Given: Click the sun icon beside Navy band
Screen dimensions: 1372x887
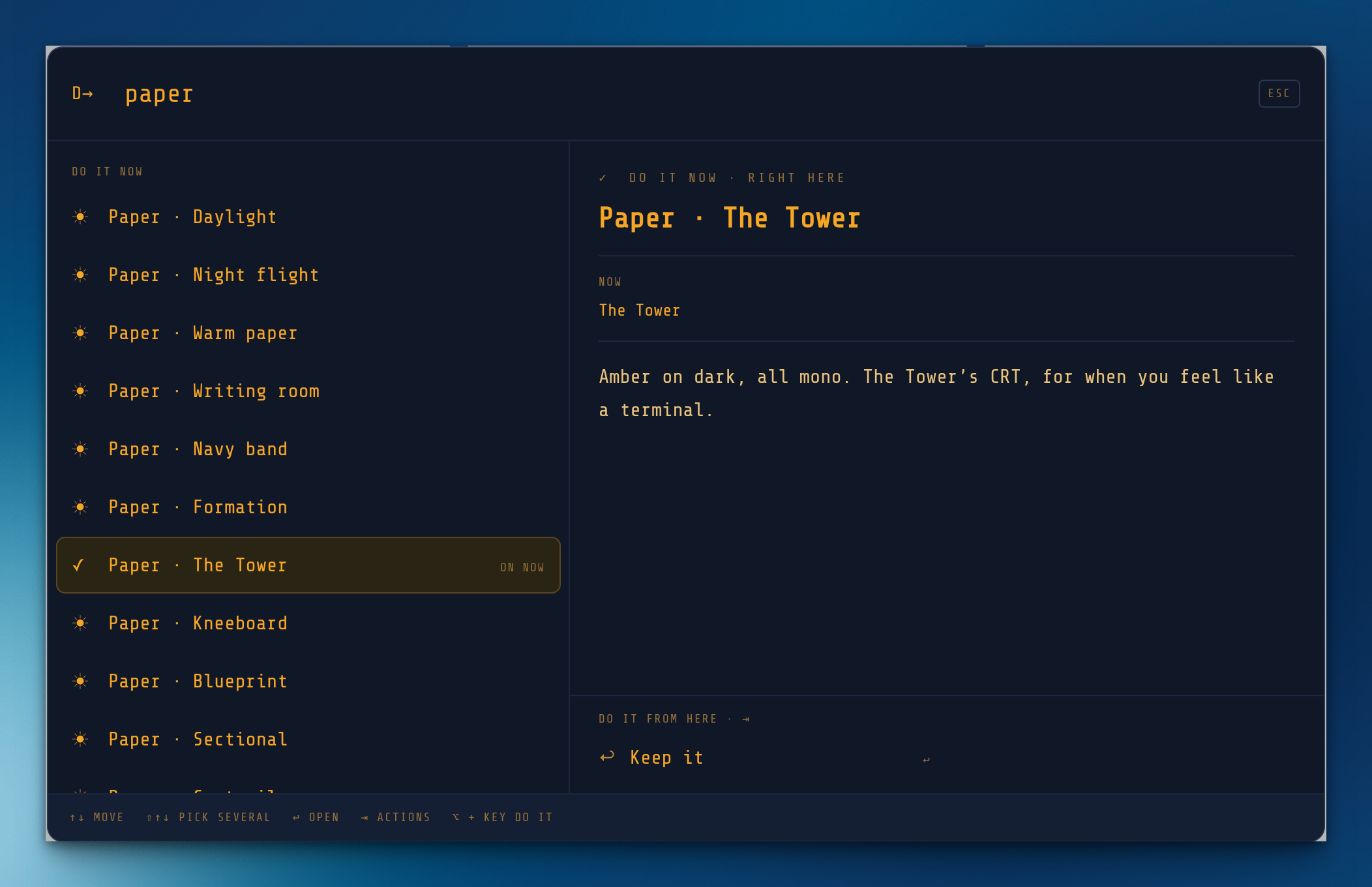Looking at the screenshot, I should (80, 449).
